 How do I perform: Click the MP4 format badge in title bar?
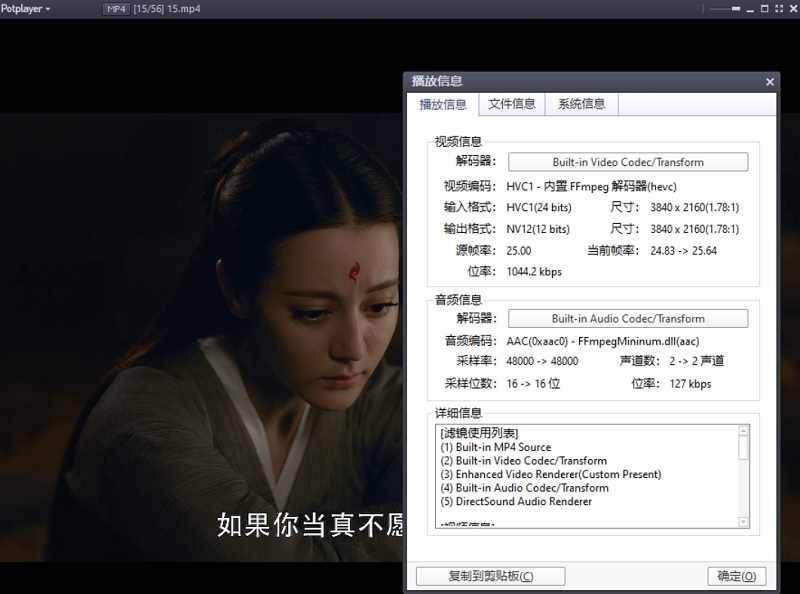tap(116, 9)
